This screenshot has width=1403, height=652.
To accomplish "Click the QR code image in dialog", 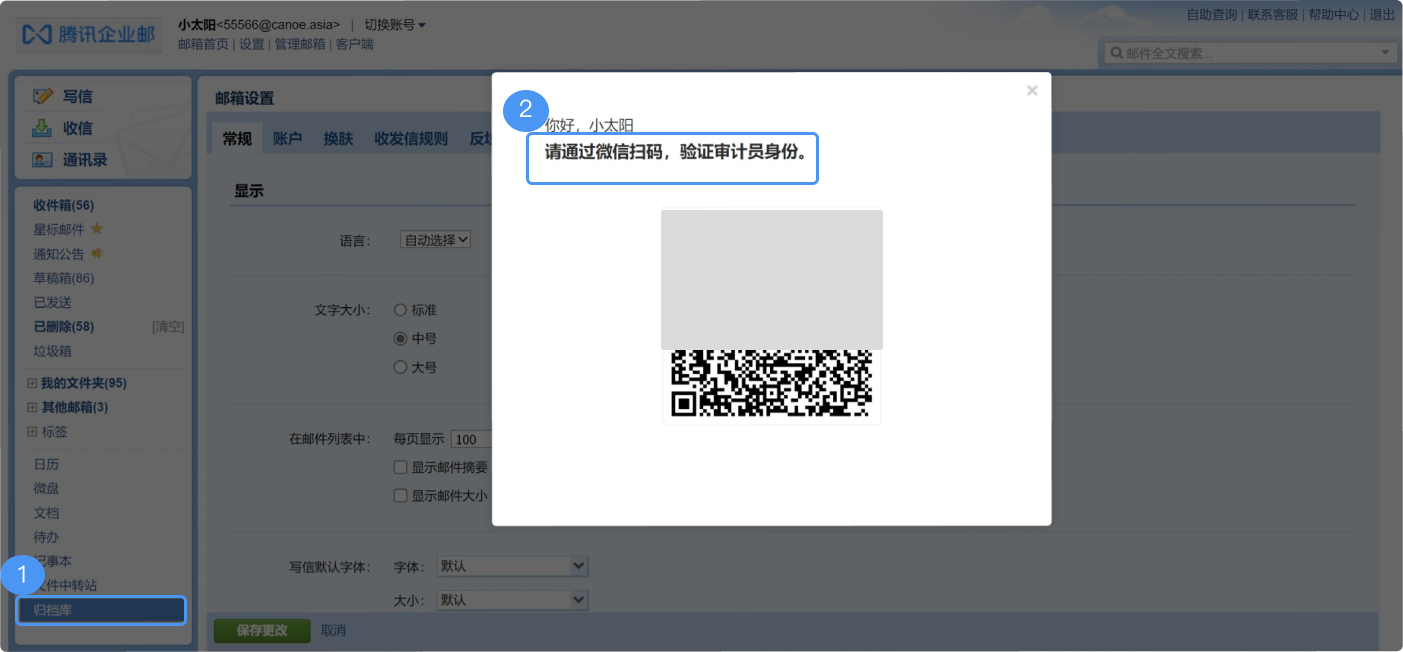I will pos(772,316).
